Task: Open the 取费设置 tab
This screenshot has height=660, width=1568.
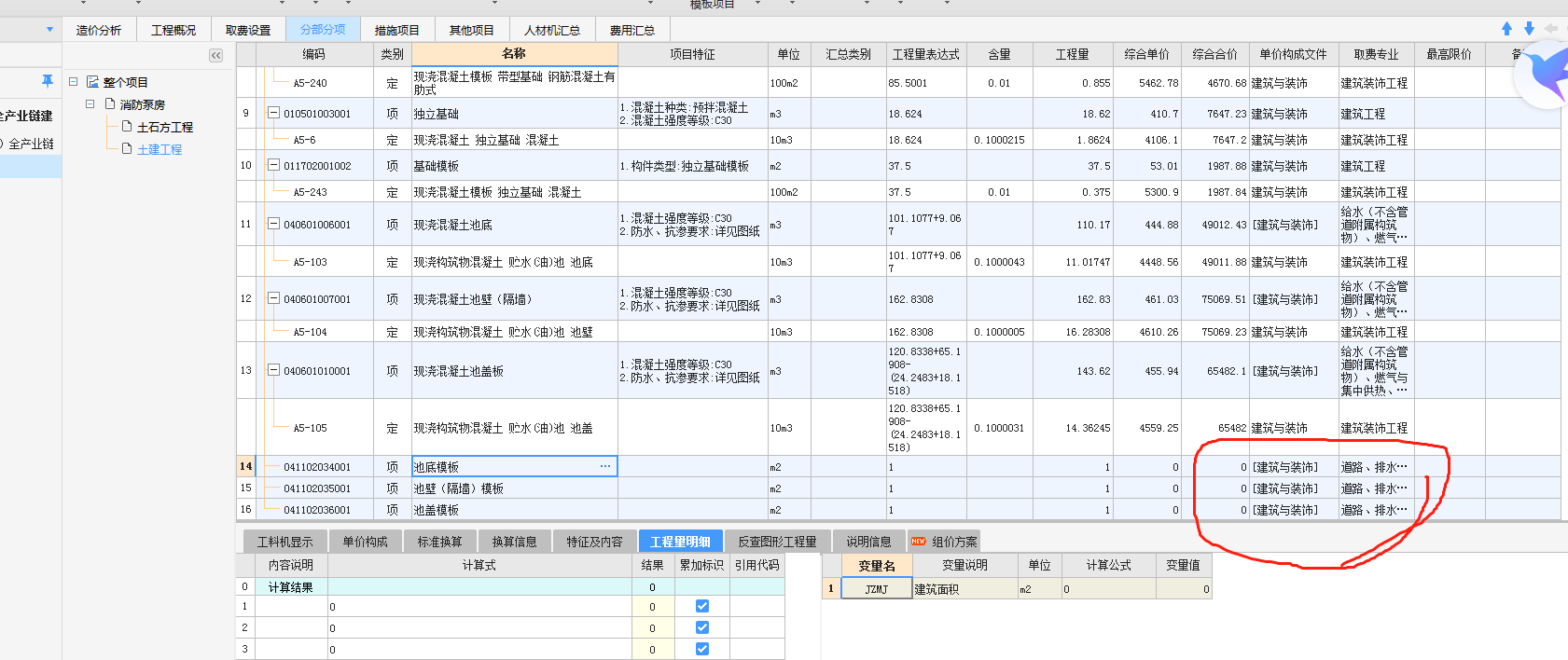Action: coord(248,30)
